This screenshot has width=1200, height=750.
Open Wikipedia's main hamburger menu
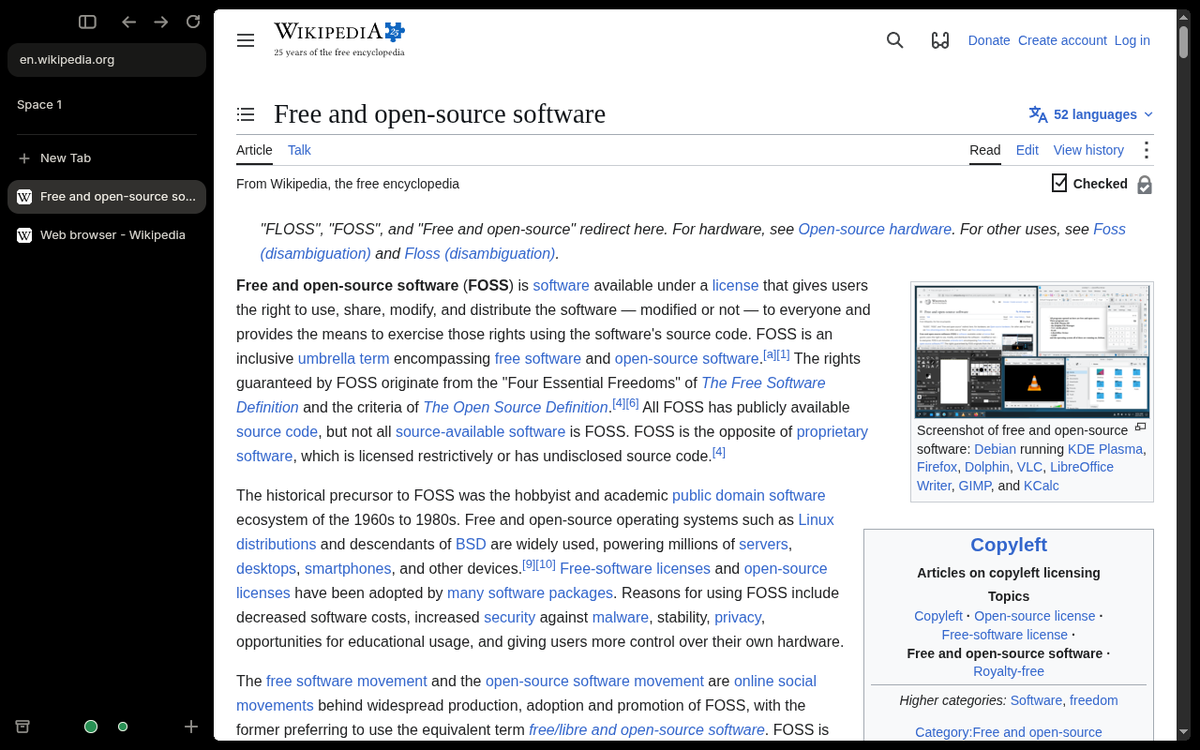click(x=246, y=40)
